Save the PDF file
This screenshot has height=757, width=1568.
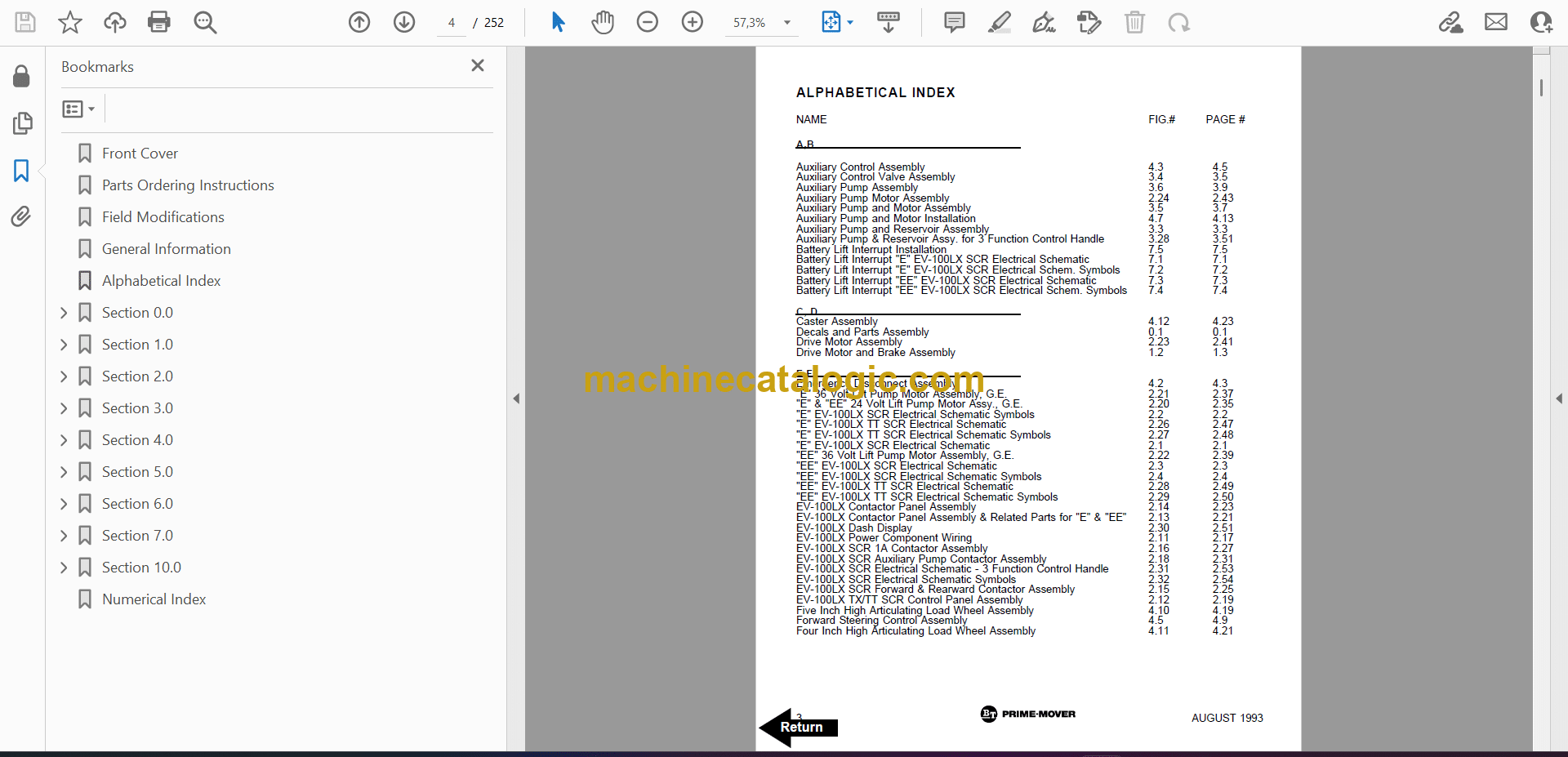tap(25, 22)
